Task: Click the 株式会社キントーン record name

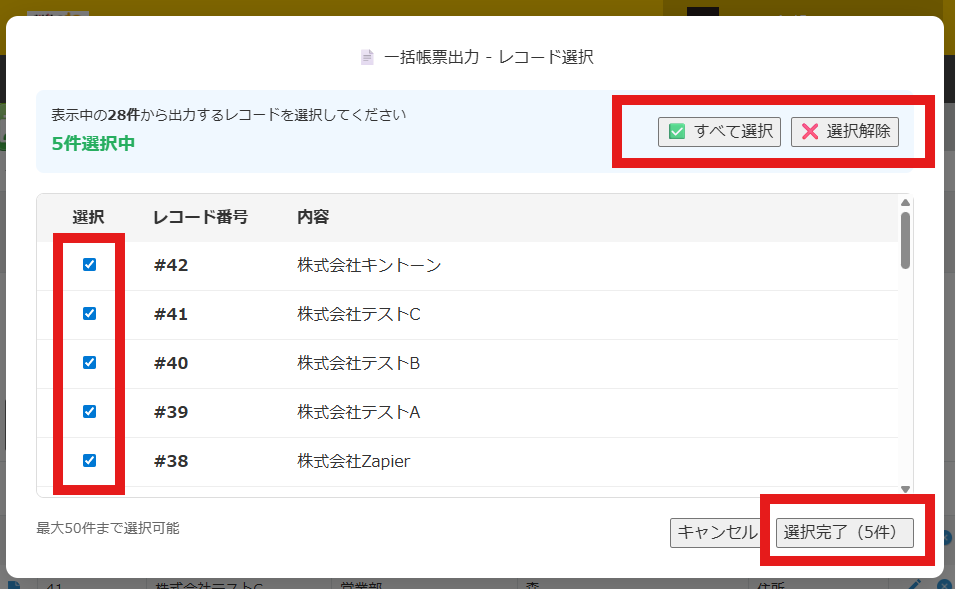Action: (369, 265)
